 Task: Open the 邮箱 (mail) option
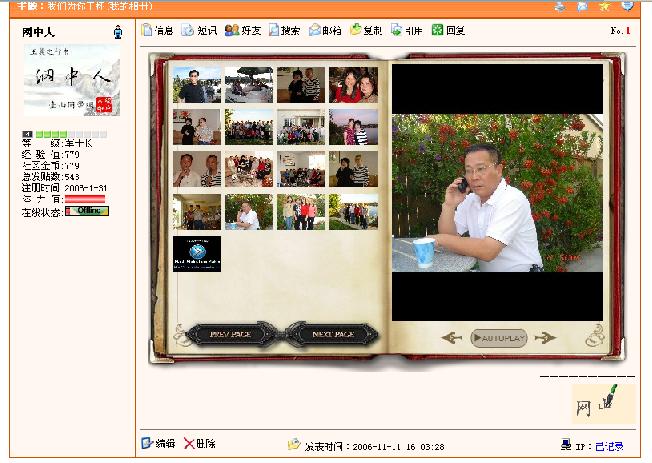click(325, 30)
